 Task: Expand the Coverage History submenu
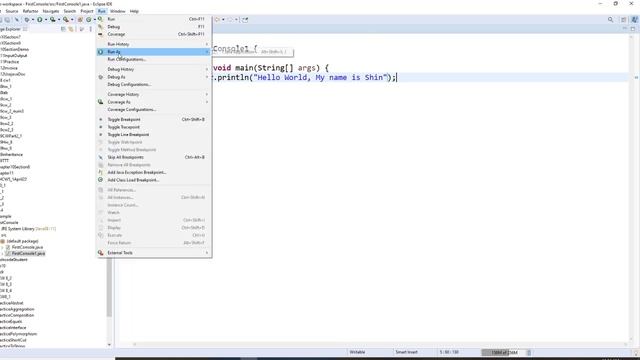[207, 94]
